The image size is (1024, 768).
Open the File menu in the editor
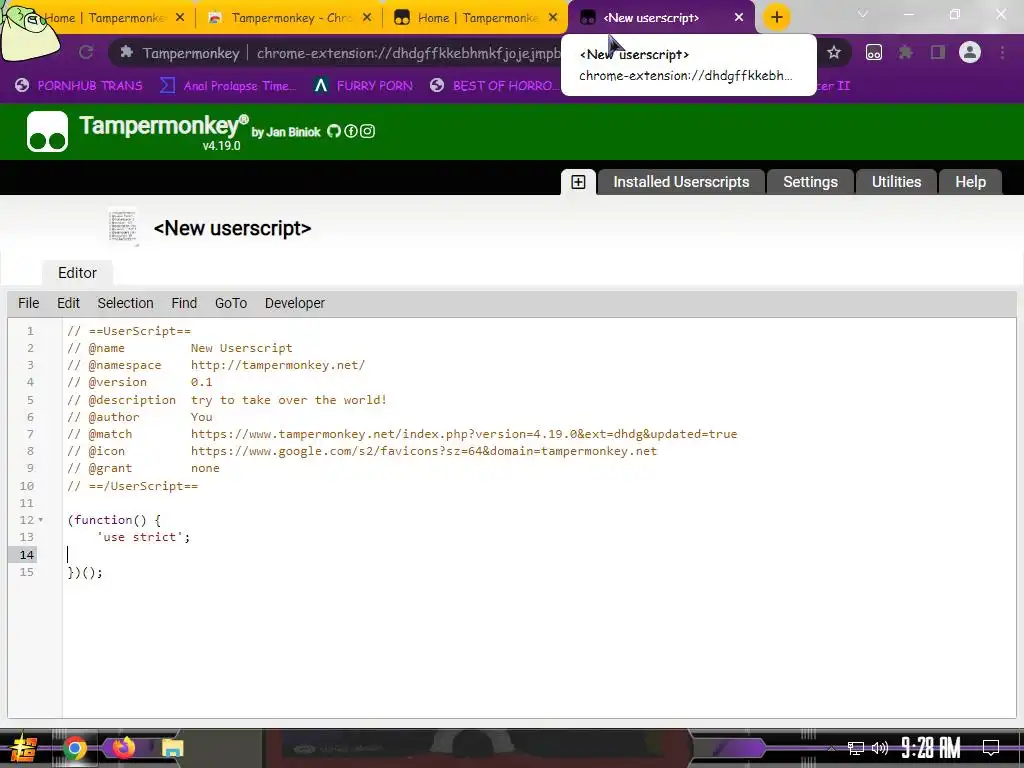click(x=29, y=303)
